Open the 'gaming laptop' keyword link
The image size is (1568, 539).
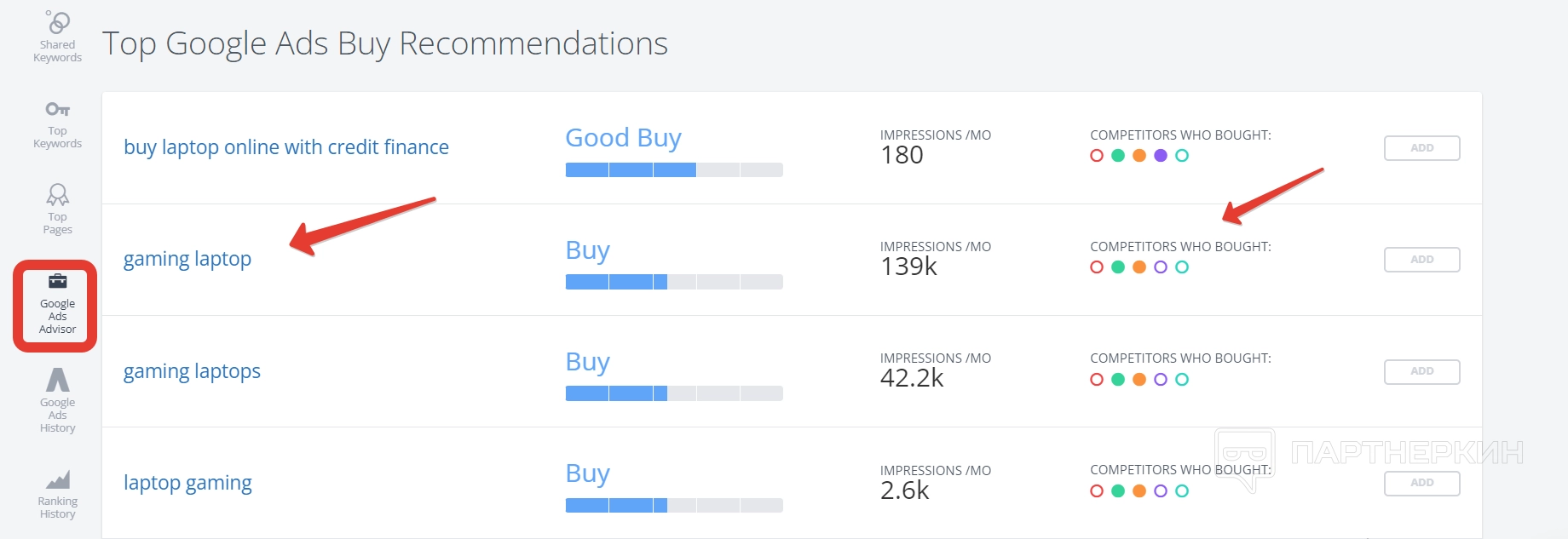pyautogui.click(x=187, y=259)
